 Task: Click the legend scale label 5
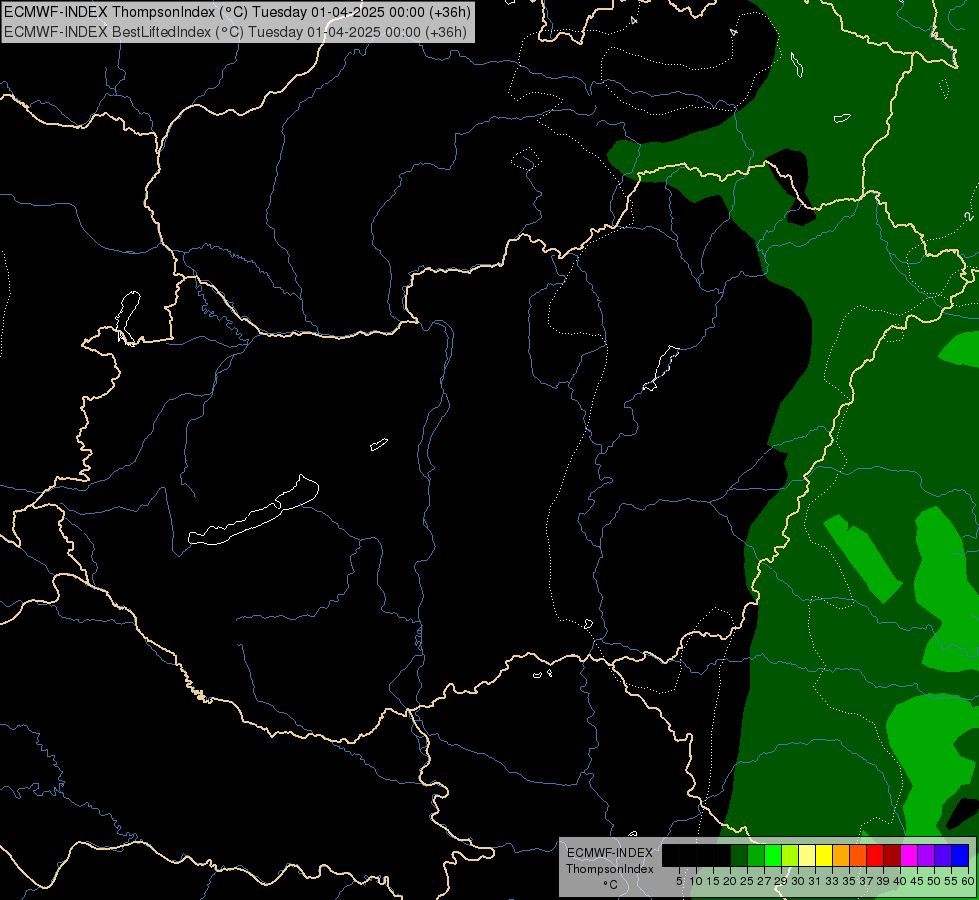679,881
